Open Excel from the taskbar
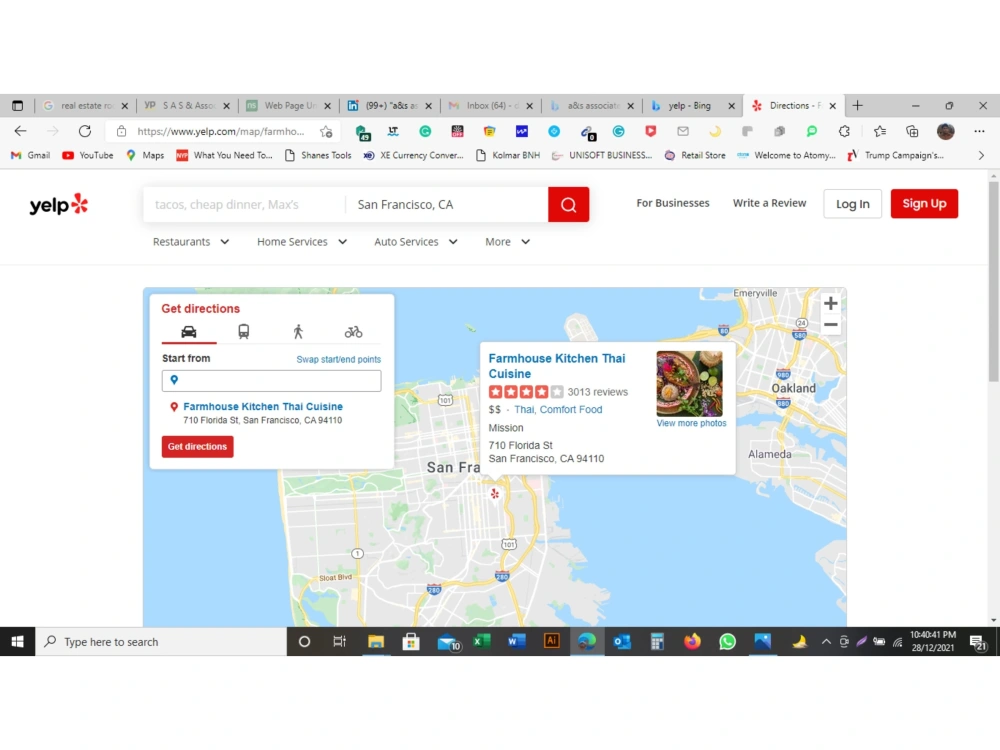The width and height of the screenshot is (1000, 750). [482, 642]
